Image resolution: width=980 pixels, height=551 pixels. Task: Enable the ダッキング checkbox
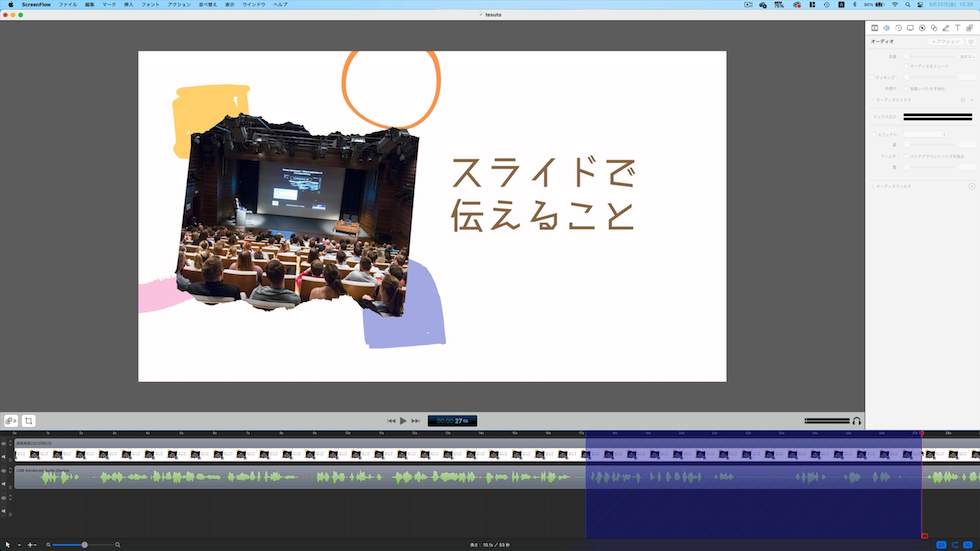point(872,77)
